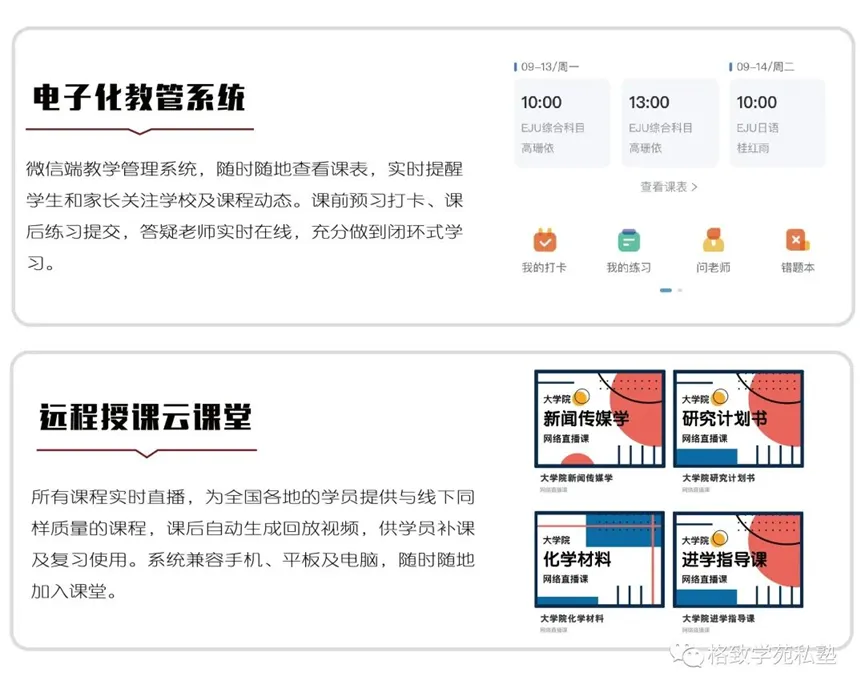Click the 大学院新闻传媒学 course title
Image resolution: width=865 pixels, height=693 pixels.
[x=576, y=478]
